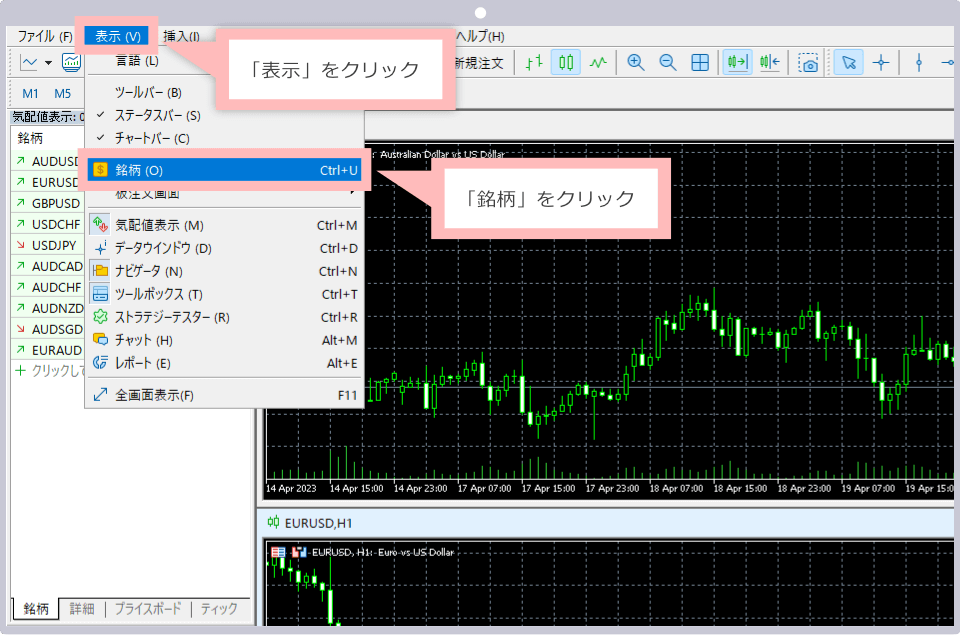The image size is (960, 635).
Task: Zoom out of the chart
Action: 667,62
